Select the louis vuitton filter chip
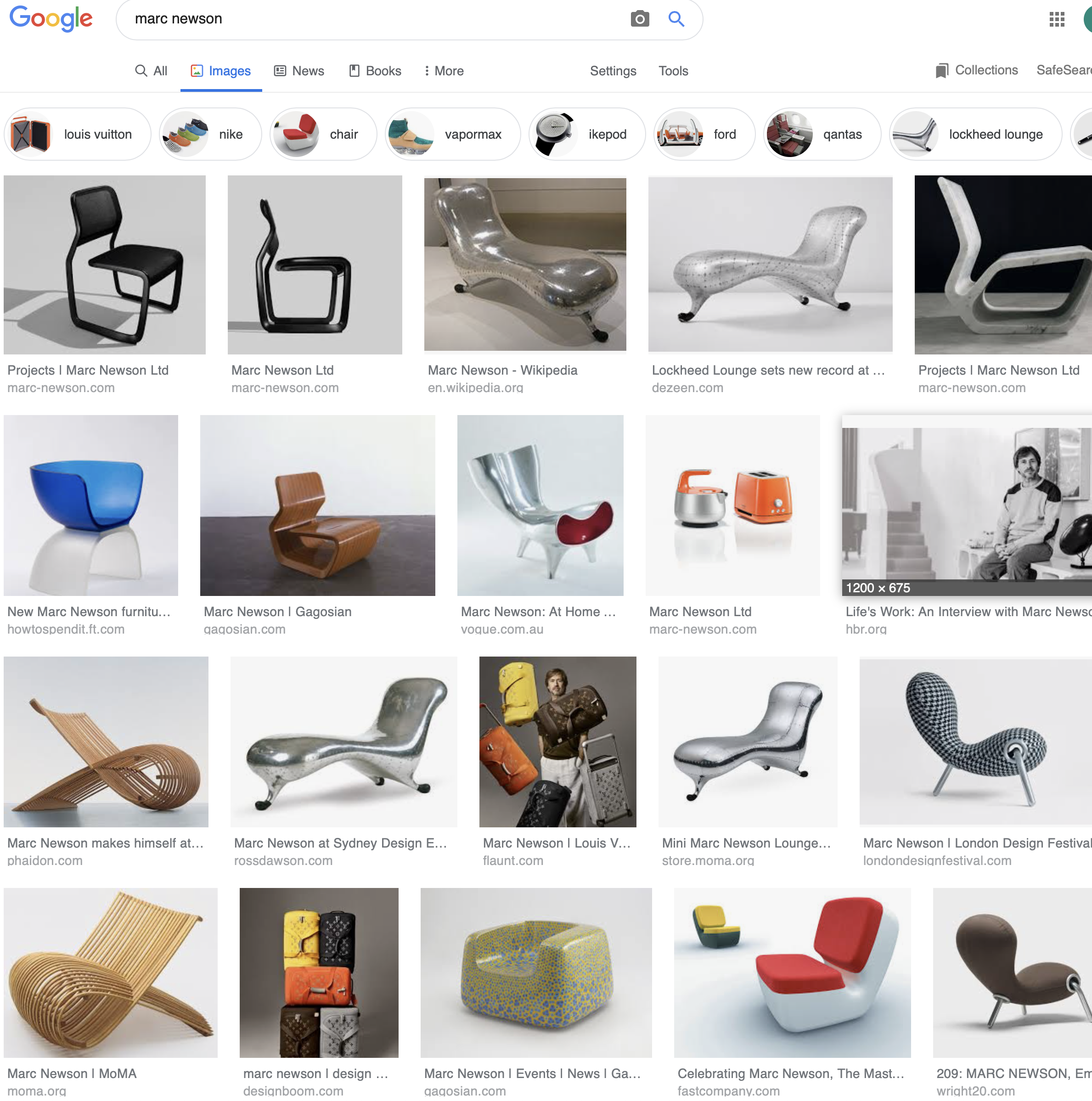Screen dimensions: 1092x1101 78,135
